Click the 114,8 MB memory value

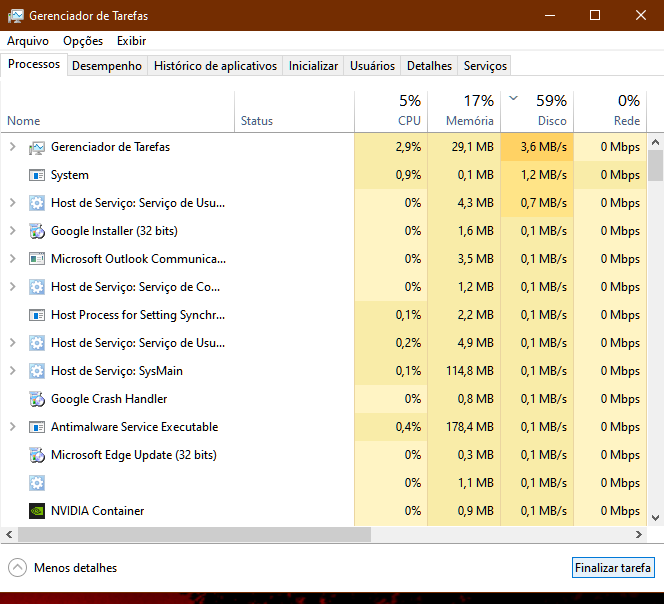(470, 371)
